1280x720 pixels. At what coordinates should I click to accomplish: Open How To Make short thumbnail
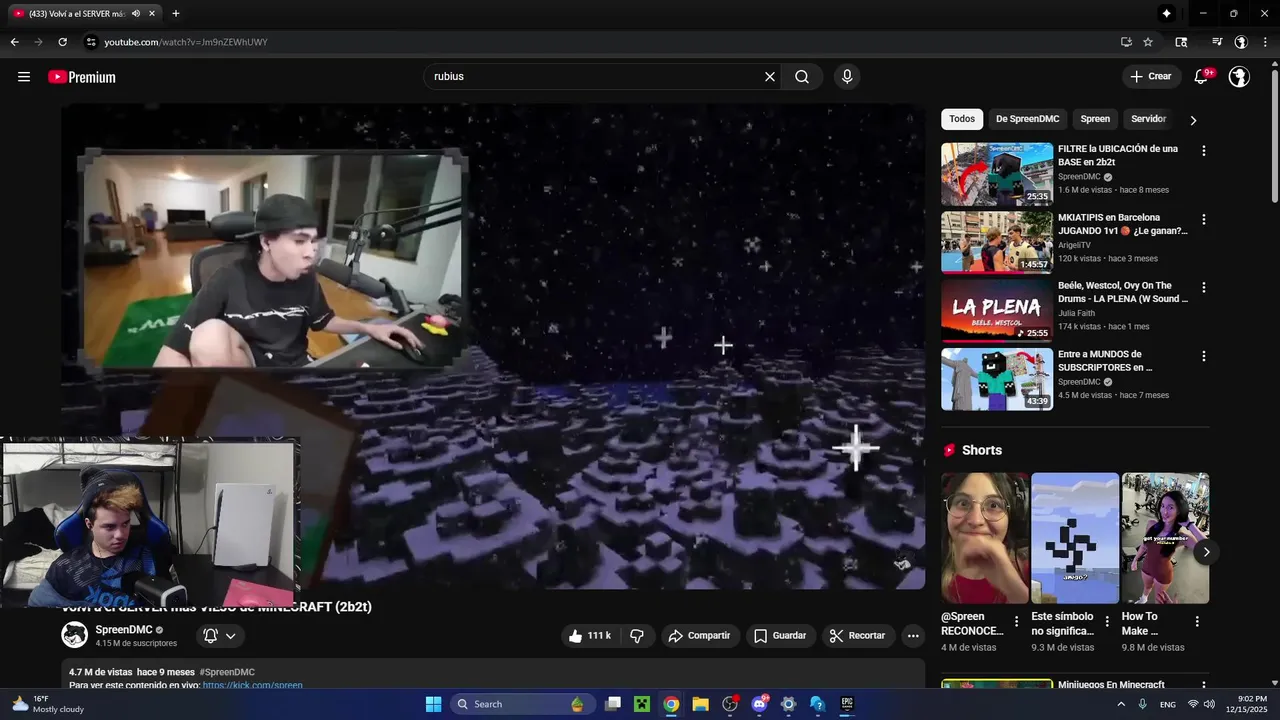[1165, 538]
